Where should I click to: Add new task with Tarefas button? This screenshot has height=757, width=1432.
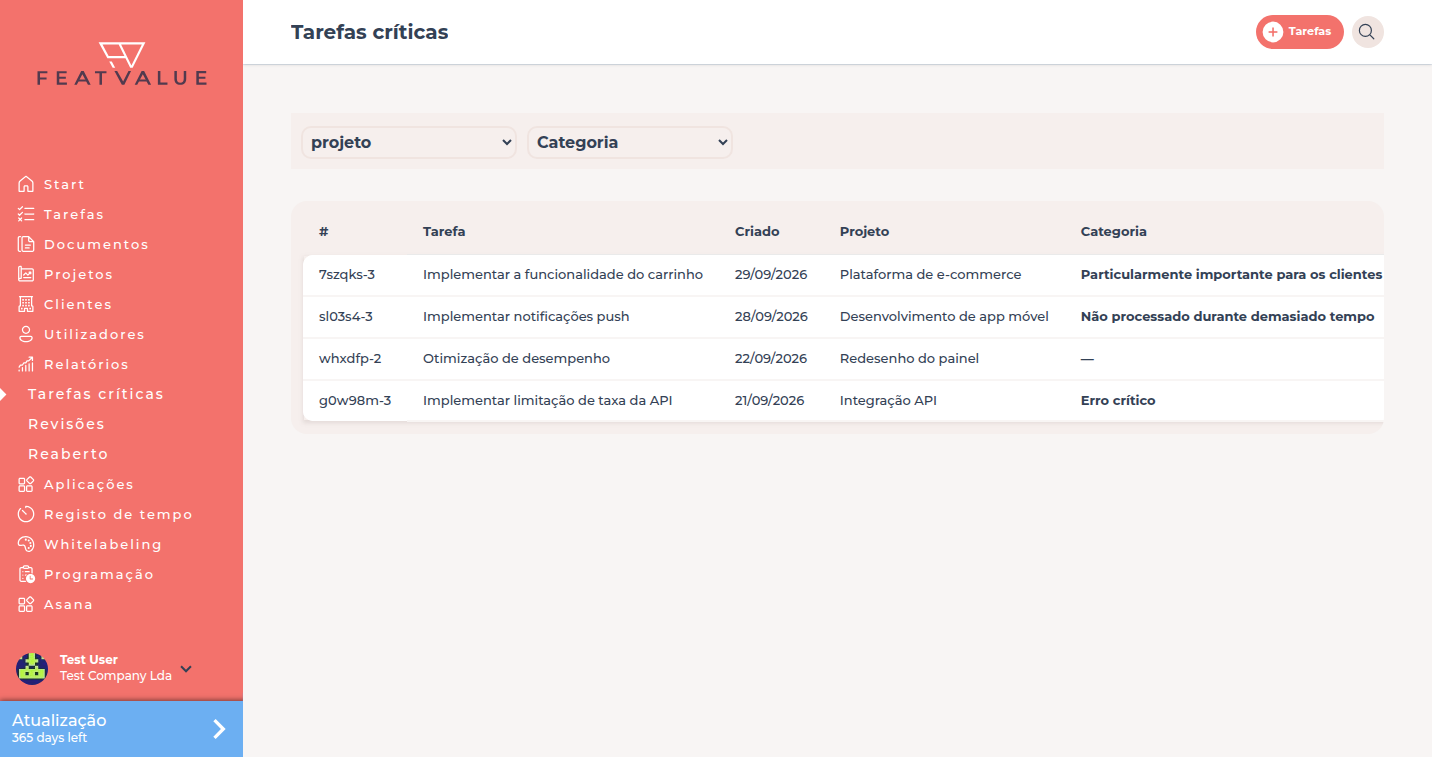(1300, 32)
